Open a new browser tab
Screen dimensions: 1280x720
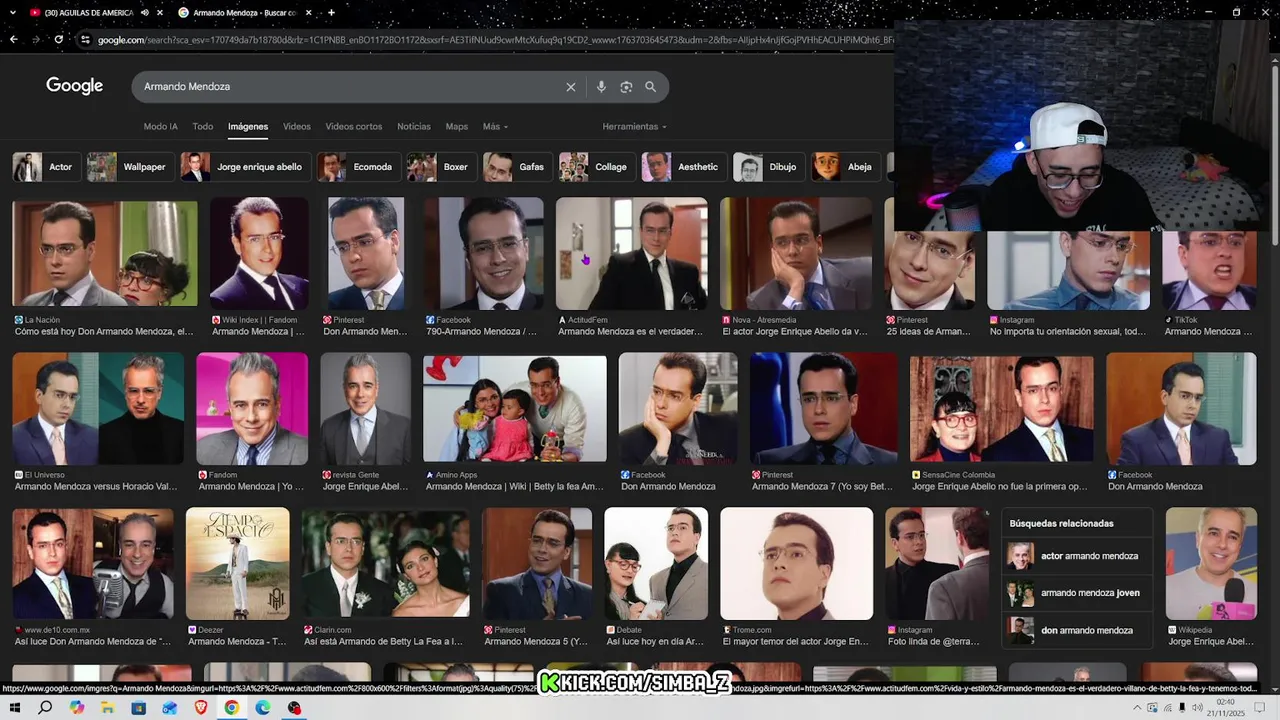tap(331, 13)
